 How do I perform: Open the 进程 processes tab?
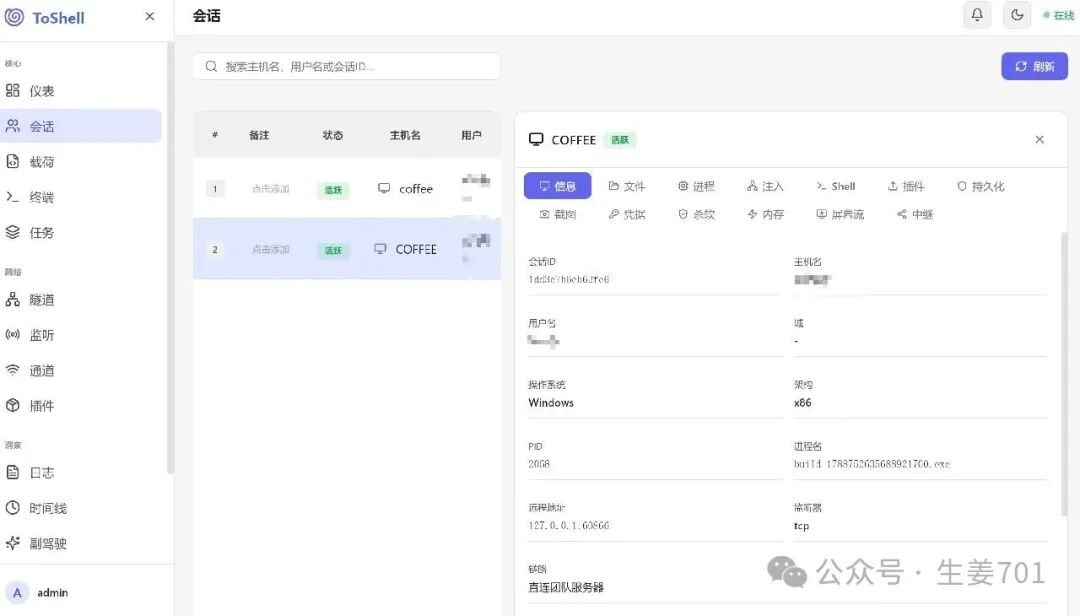tap(696, 186)
